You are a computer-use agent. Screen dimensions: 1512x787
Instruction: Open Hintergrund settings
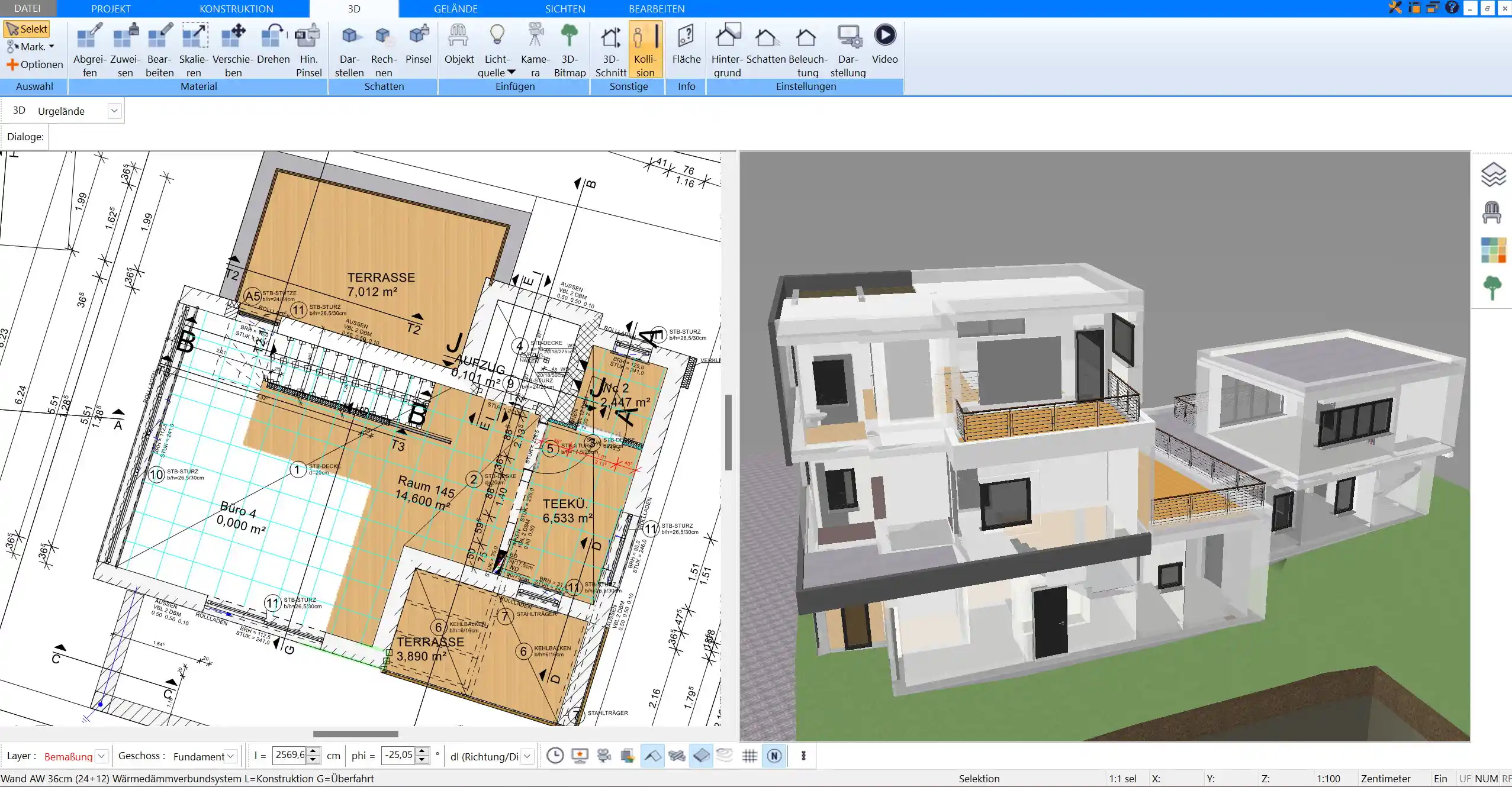point(727,50)
